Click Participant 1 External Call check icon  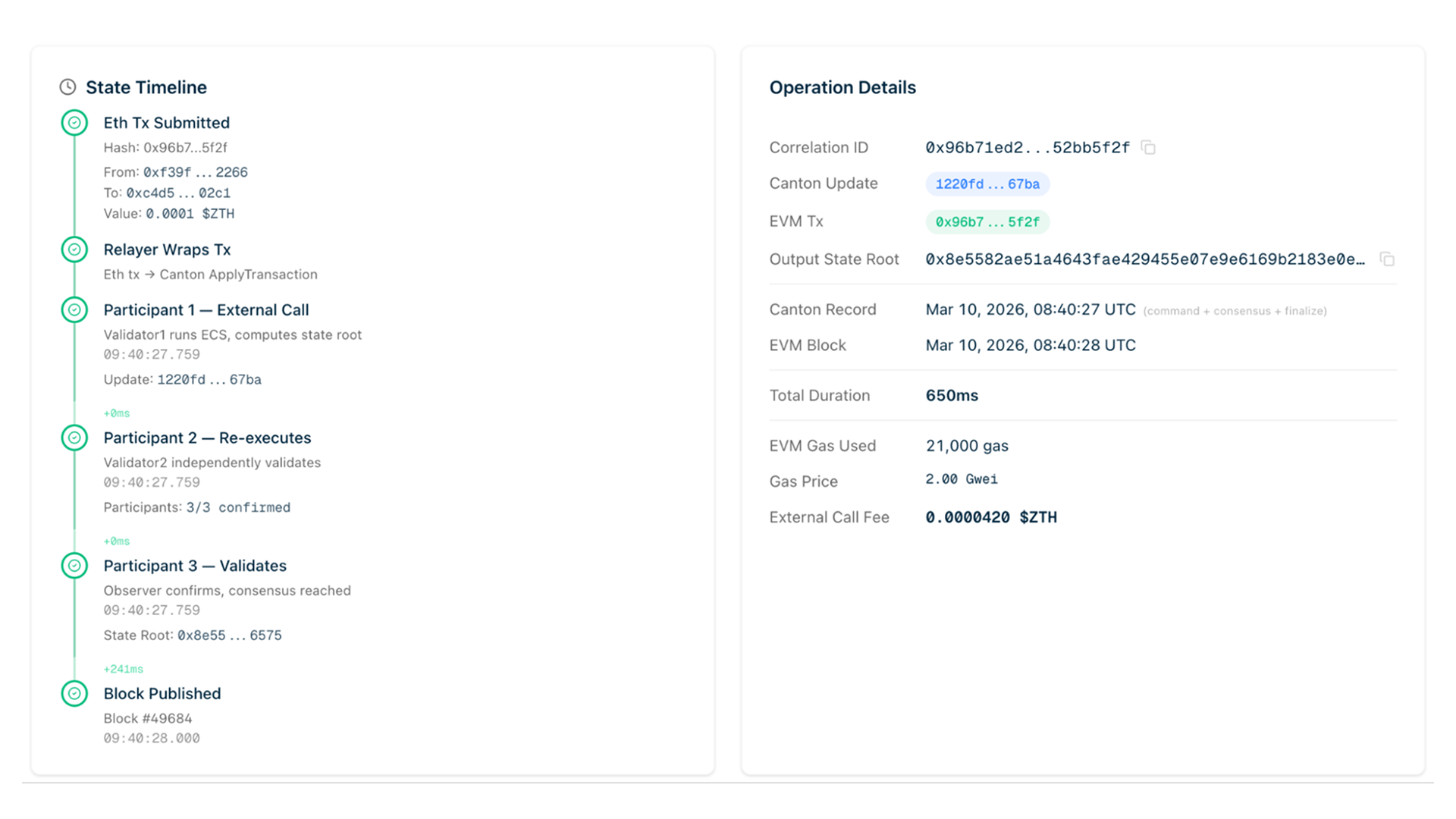pos(74,309)
